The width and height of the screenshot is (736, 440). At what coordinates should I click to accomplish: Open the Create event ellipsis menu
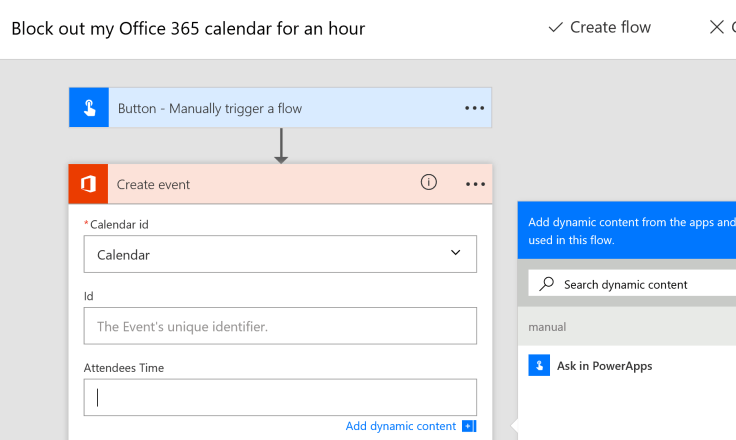click(x=475, y=184)
